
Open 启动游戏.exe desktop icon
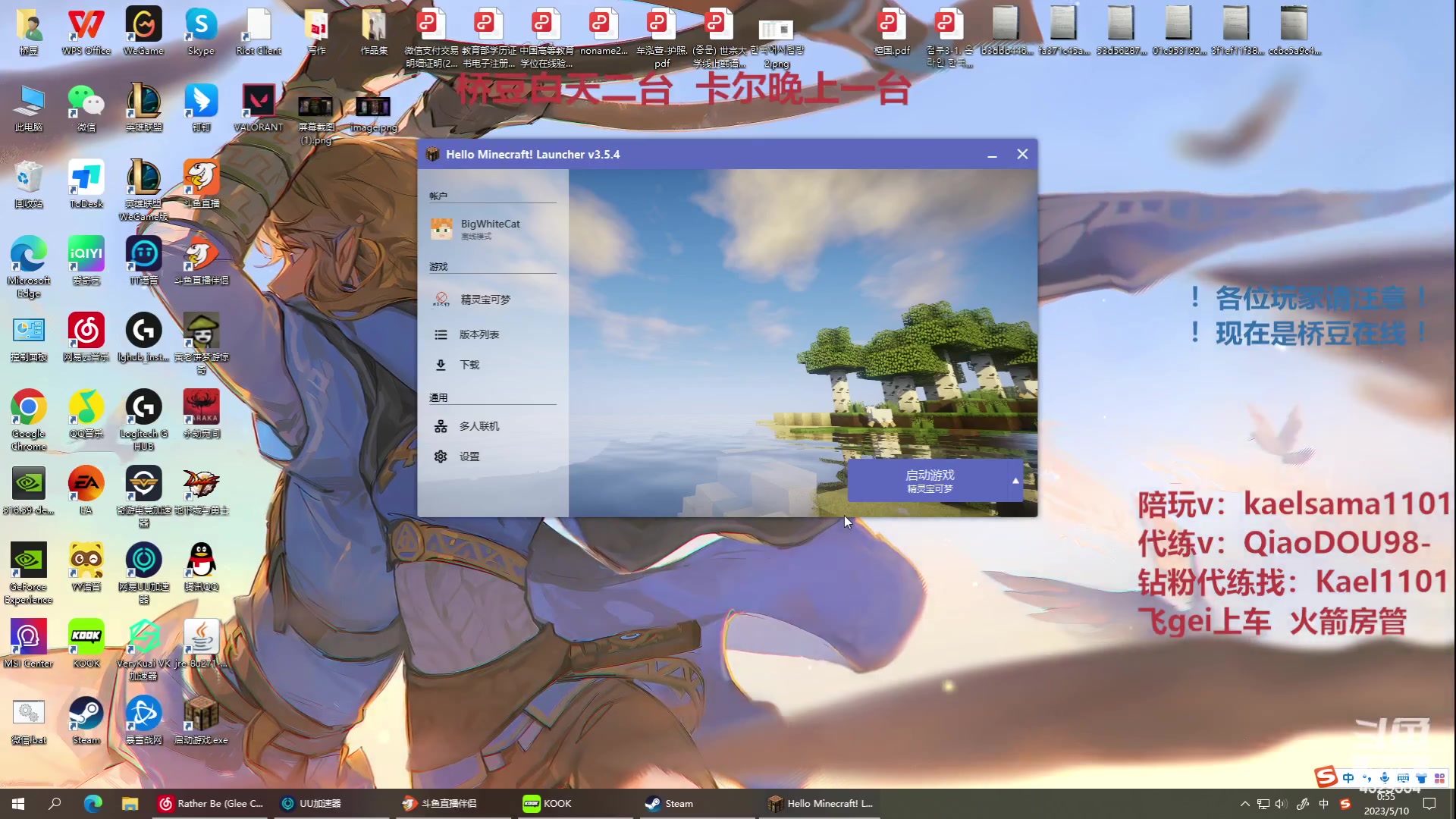coord(201,720)
